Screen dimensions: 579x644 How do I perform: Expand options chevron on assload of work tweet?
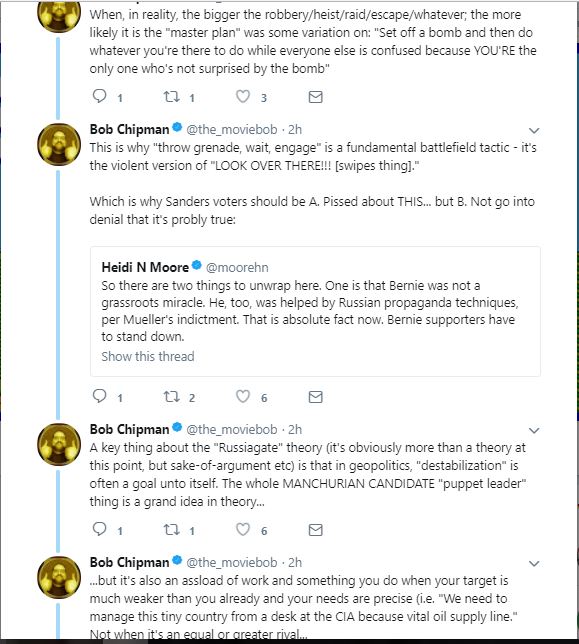point(534,564)
